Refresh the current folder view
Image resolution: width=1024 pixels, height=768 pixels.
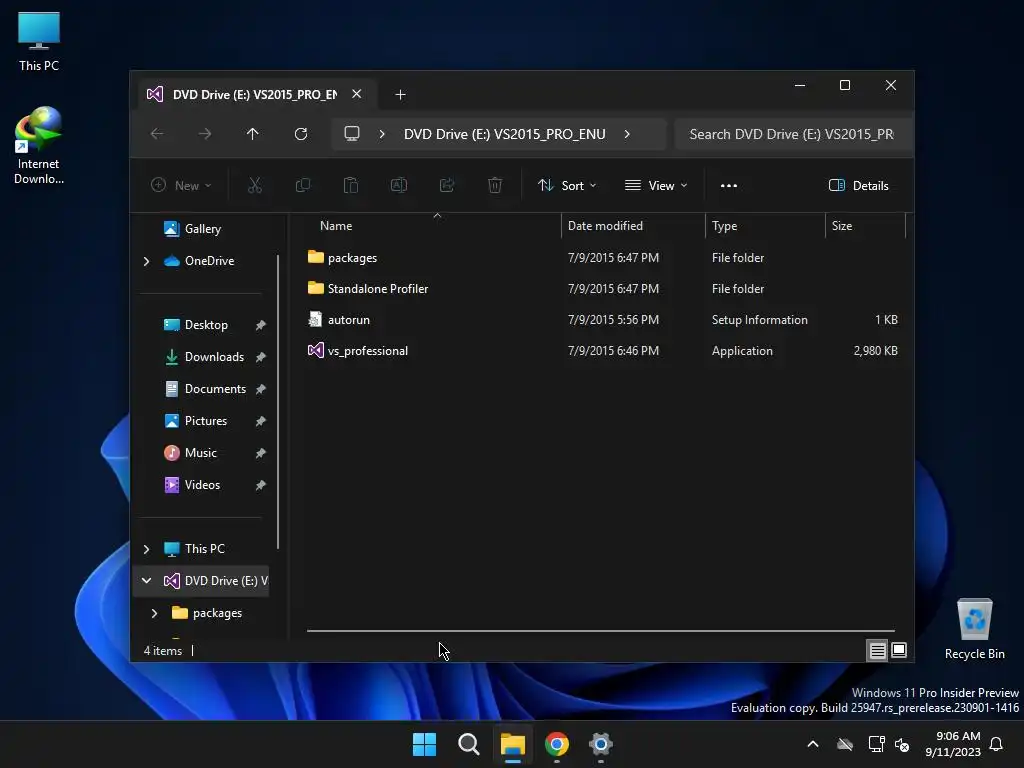300,134
